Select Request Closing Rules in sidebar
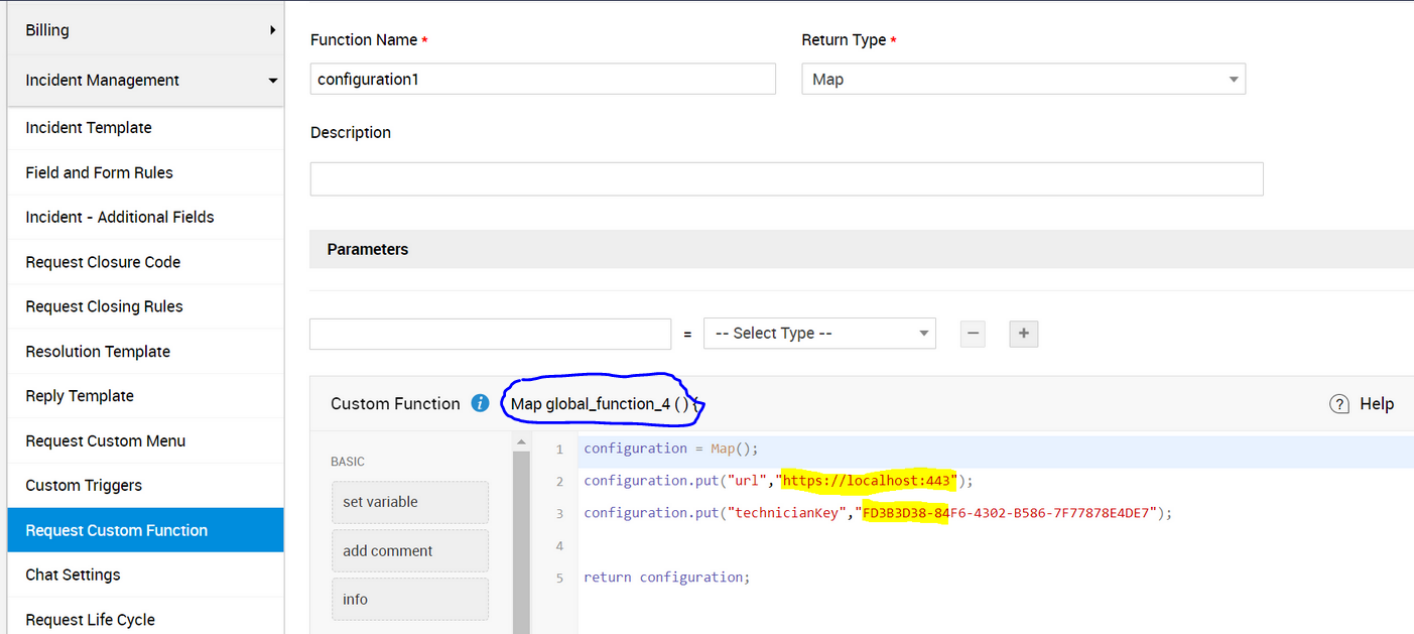This screenshot has height=634, width=1414. [104, 307]
